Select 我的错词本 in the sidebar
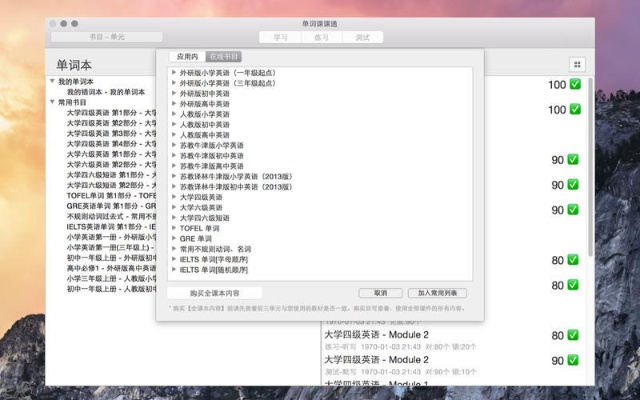640x400 pixels. click(x=105, y=92)
